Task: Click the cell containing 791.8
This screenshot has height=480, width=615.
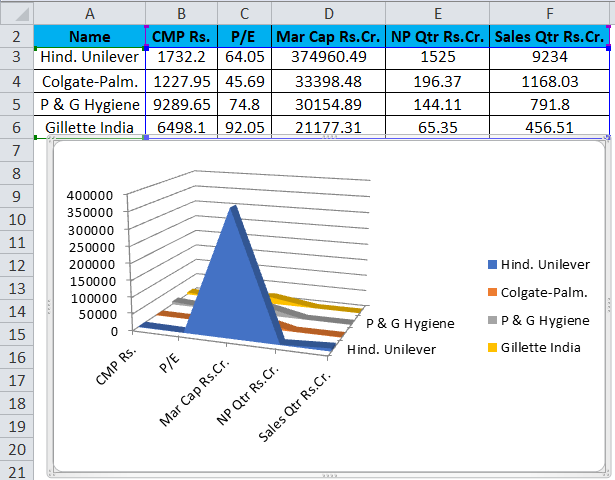Action: 549,104
